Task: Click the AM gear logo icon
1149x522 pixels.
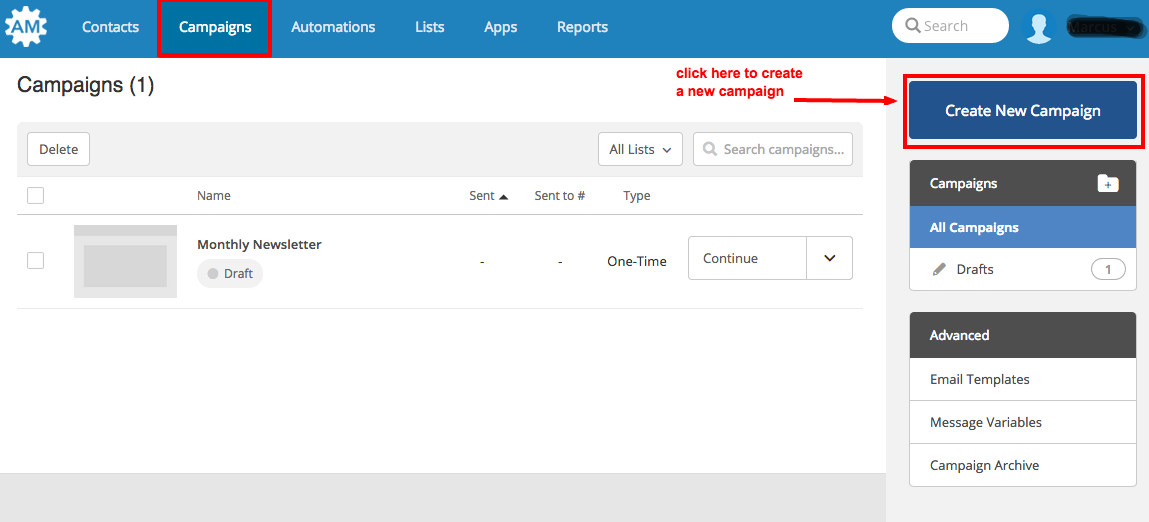Action: 26,26
